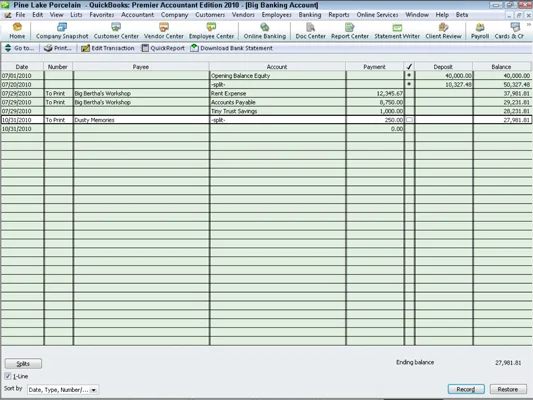Select the 10/31/2010 date field of Dusty Memories
Image resolution: width=533 pixels, height=400 pixels.
point(22,120)
